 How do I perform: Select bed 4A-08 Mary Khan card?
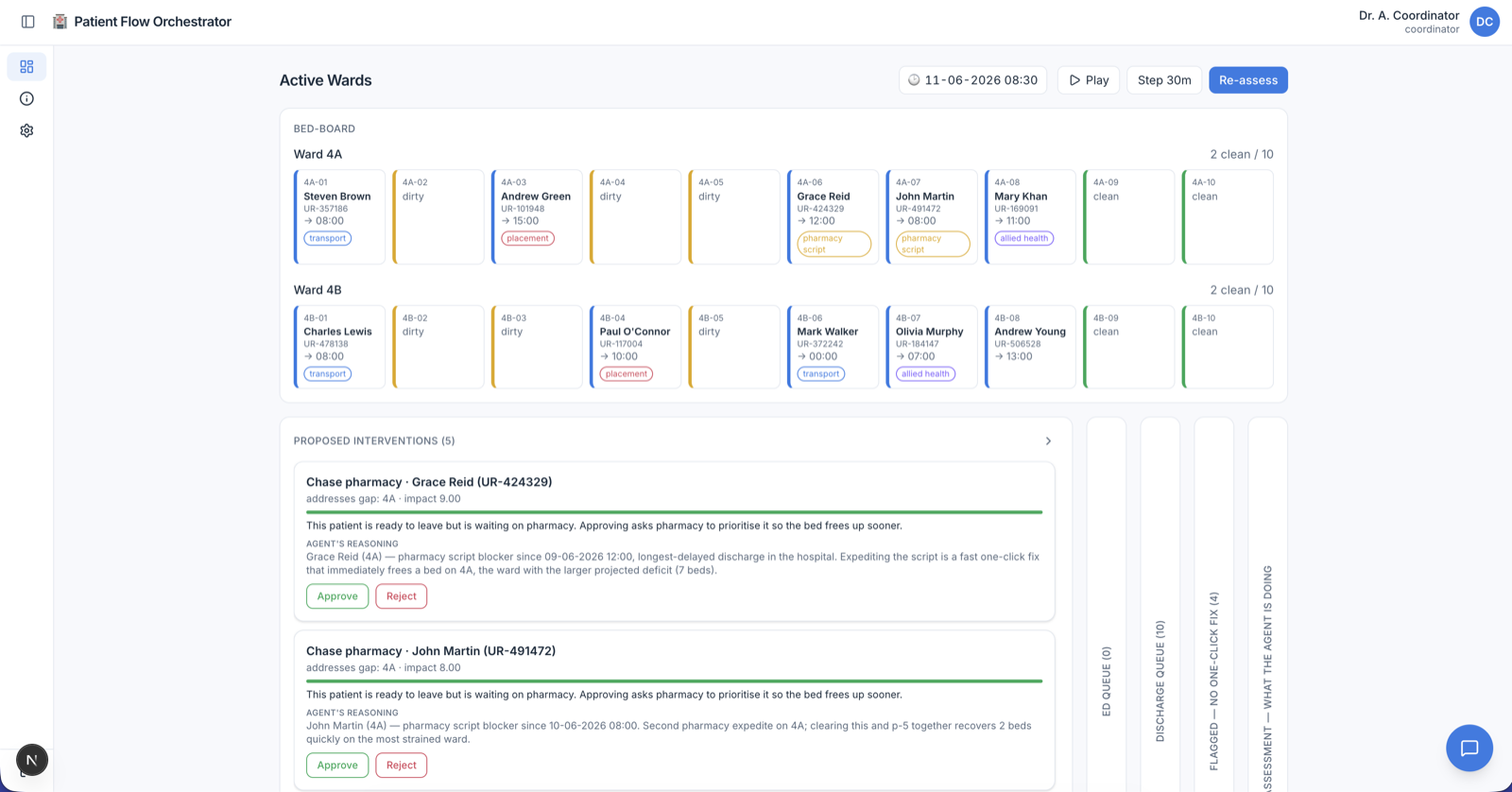coord(1030,216)
